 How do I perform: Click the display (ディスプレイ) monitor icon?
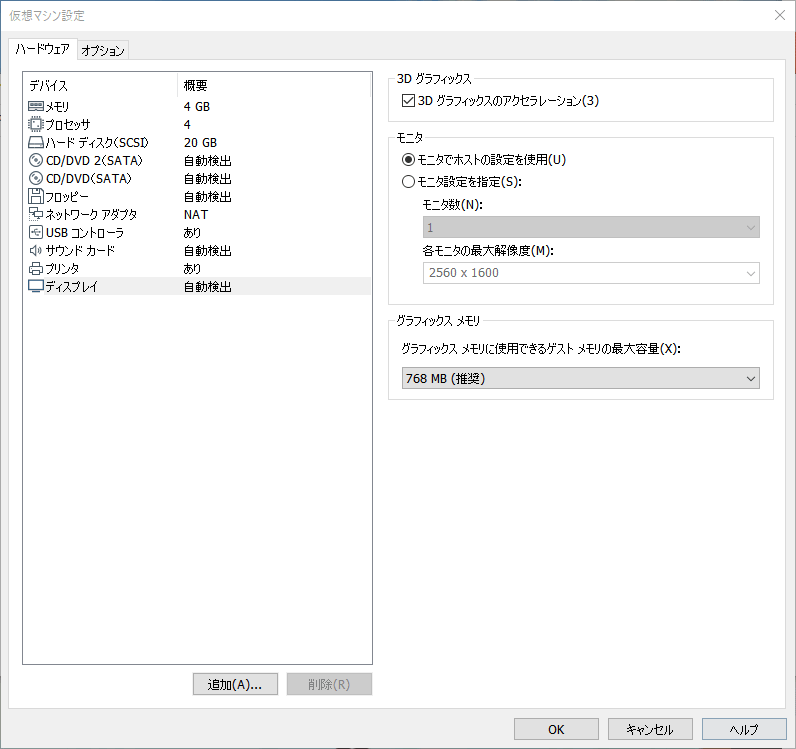[x=36, y=286]
